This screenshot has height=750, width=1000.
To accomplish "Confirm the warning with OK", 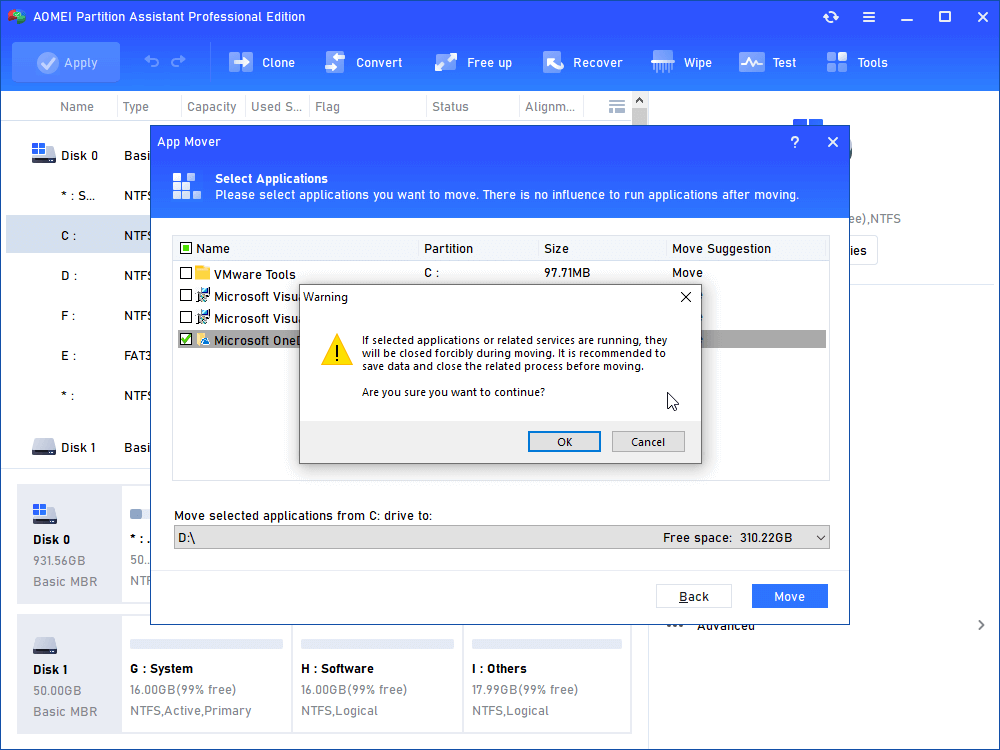I will click(564, 442).
